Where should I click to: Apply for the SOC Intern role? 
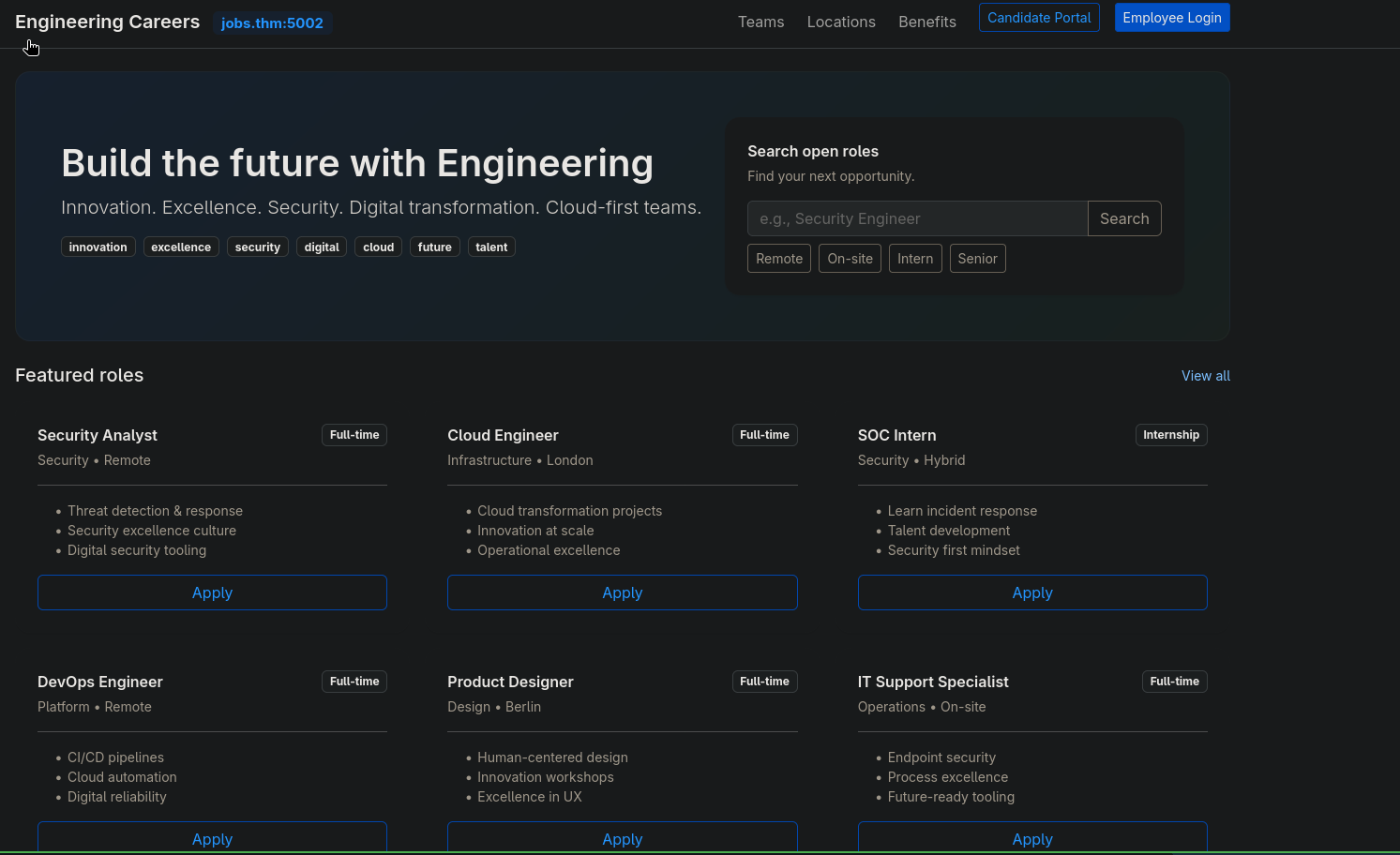[x=1032, y=592]
